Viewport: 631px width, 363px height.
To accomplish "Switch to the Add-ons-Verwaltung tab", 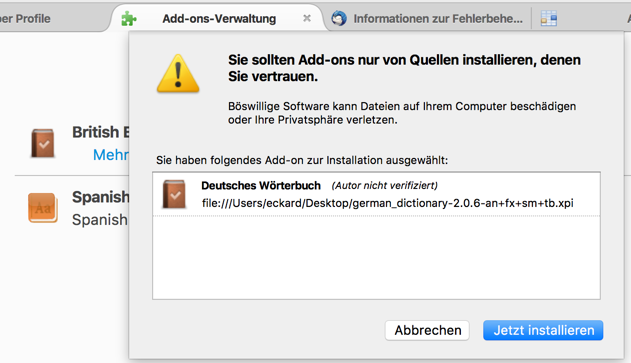I will coord(219,19).
